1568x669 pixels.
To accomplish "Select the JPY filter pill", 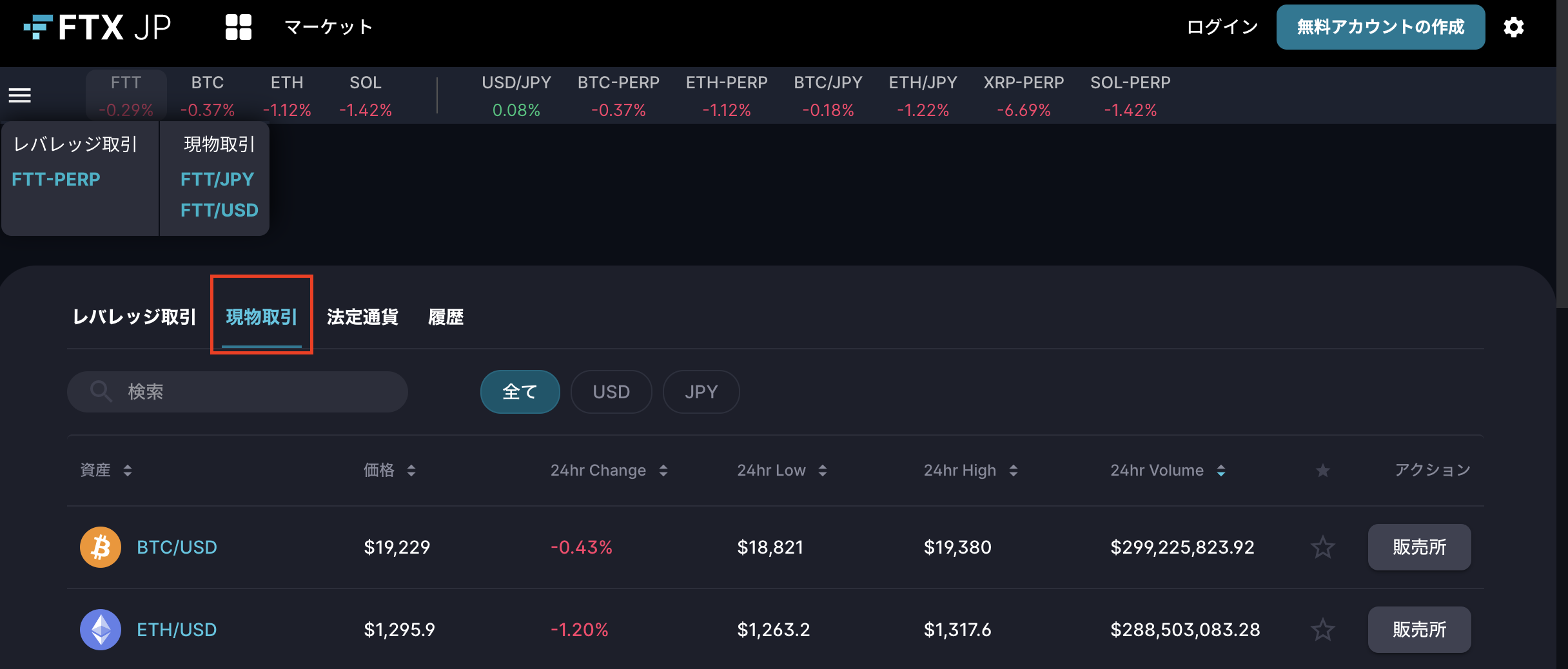I will (701, 392).
